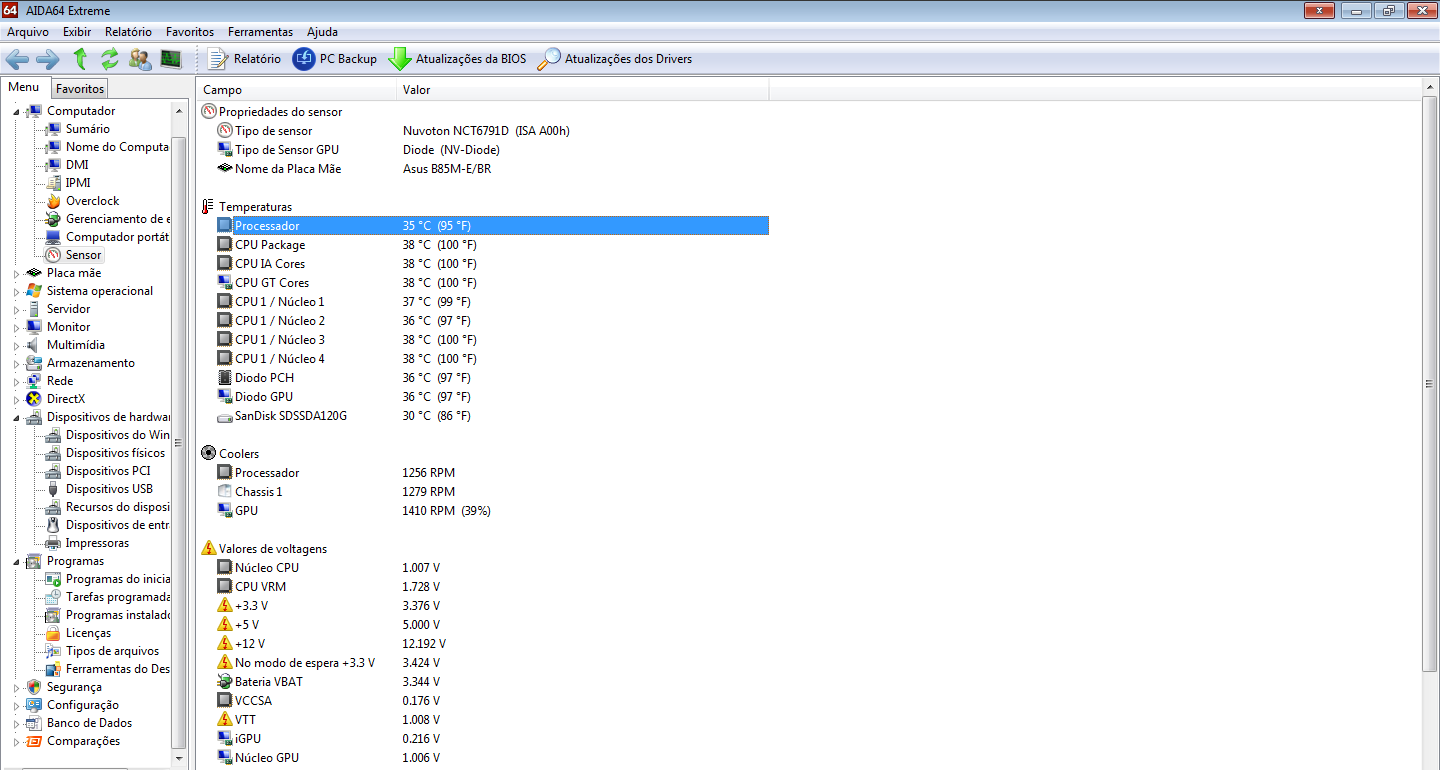
Task: Click the Back navigation arrow icon
Action: [x=17, y=59]
